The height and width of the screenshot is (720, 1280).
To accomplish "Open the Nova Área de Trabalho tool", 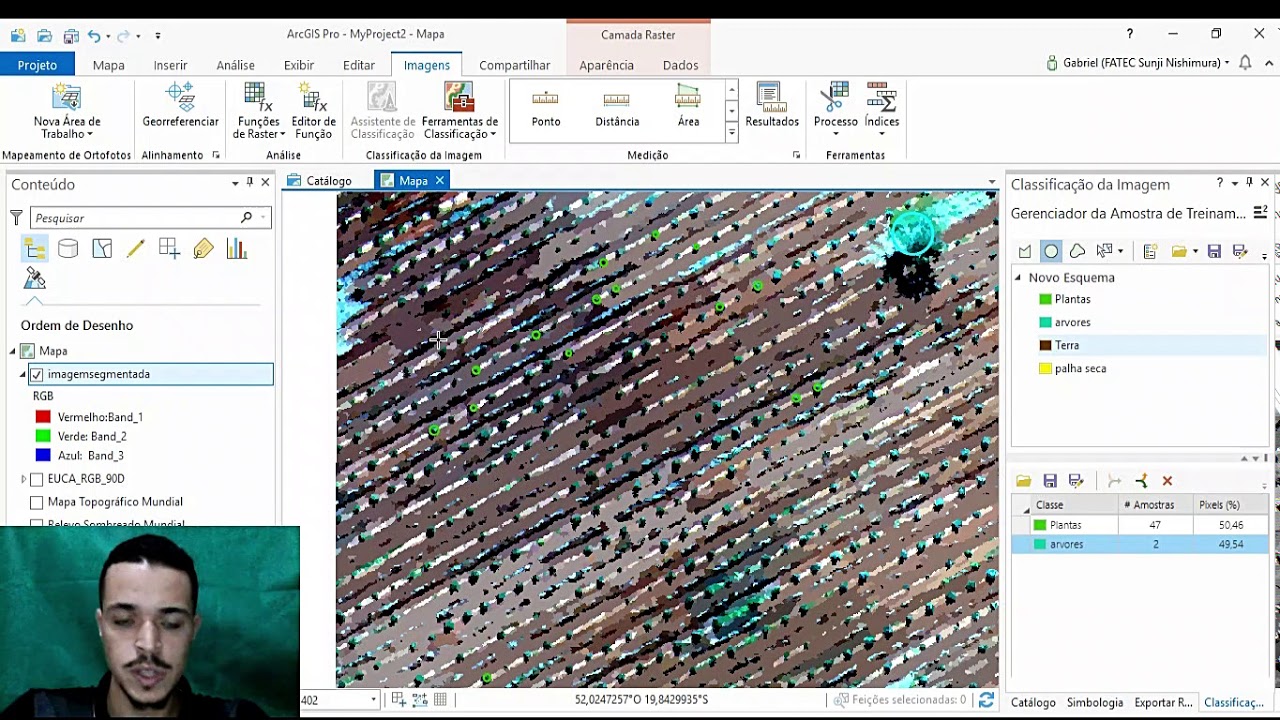I will (67, 111).
